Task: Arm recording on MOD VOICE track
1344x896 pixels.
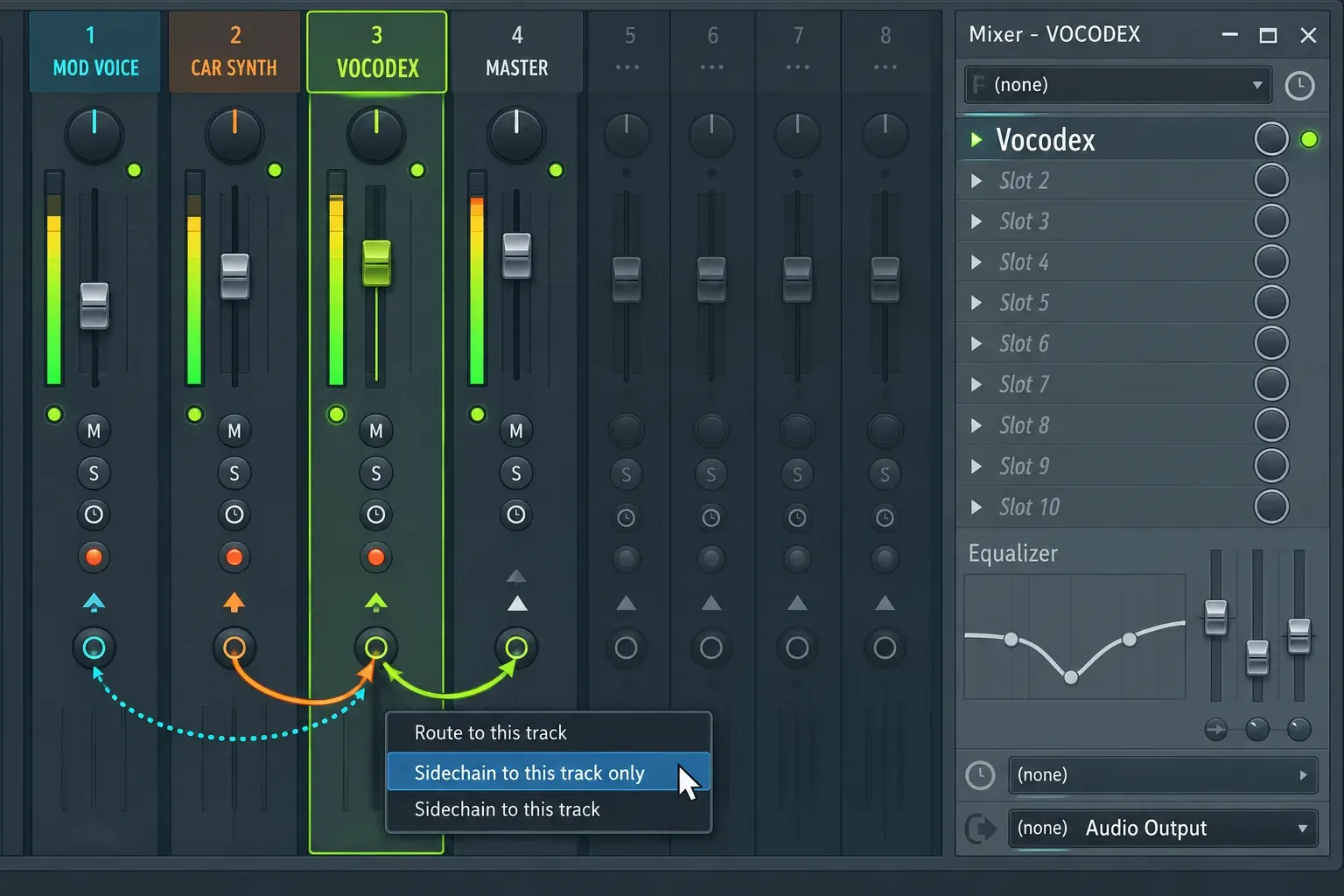Action: [94, 556]
